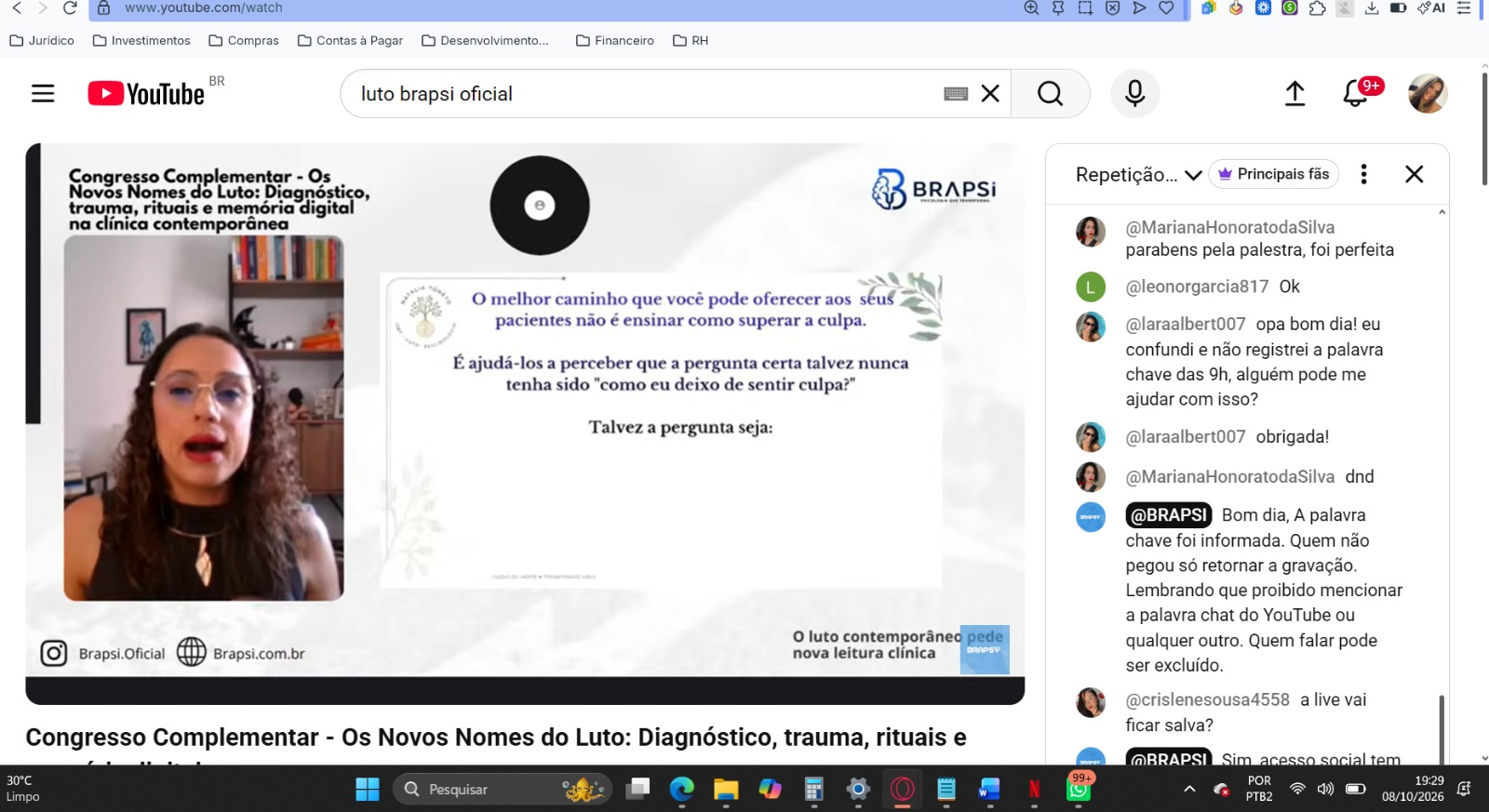Image resolution: width=1489 pixels, height=812 pixels.
Task: Open the on-screen keyboard in search
Action: tap(956, 94)
